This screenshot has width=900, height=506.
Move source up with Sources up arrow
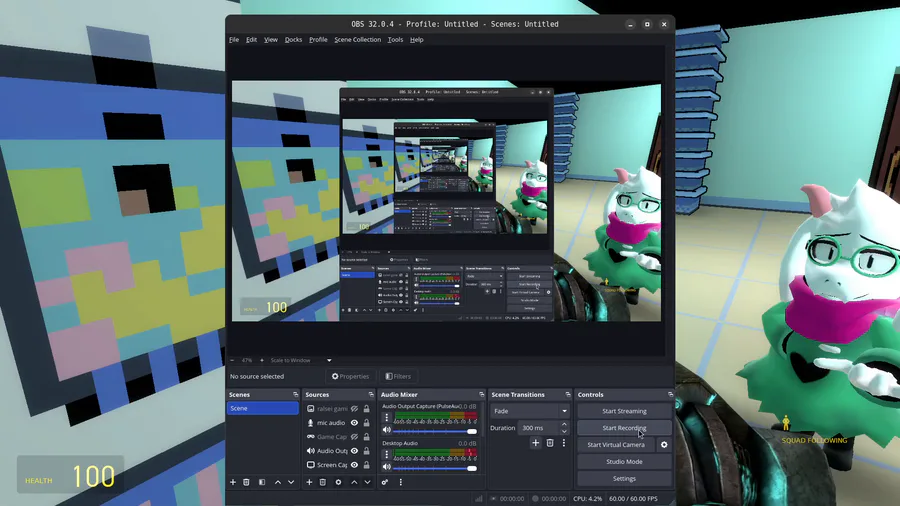point(354,482)
